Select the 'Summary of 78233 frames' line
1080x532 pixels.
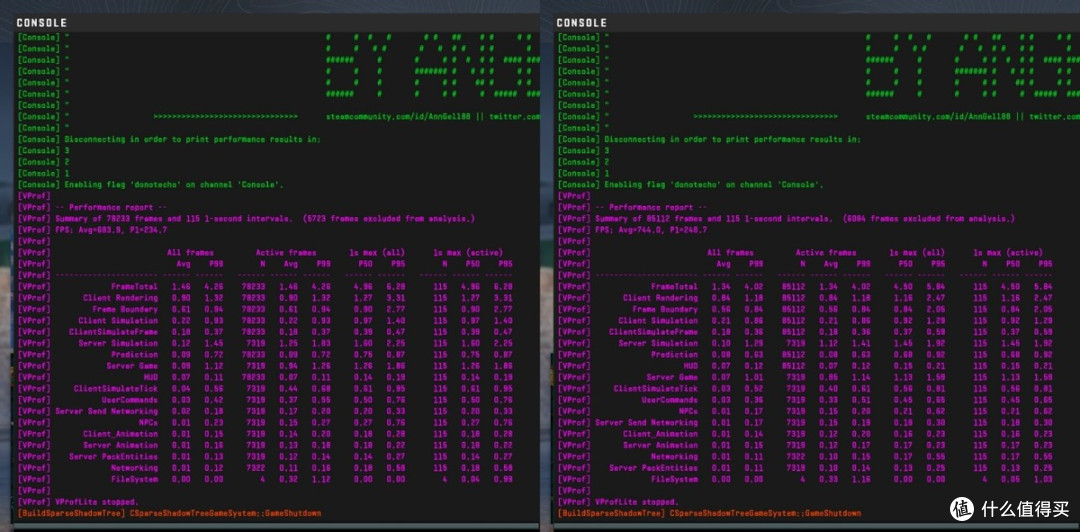coord(246,218)
